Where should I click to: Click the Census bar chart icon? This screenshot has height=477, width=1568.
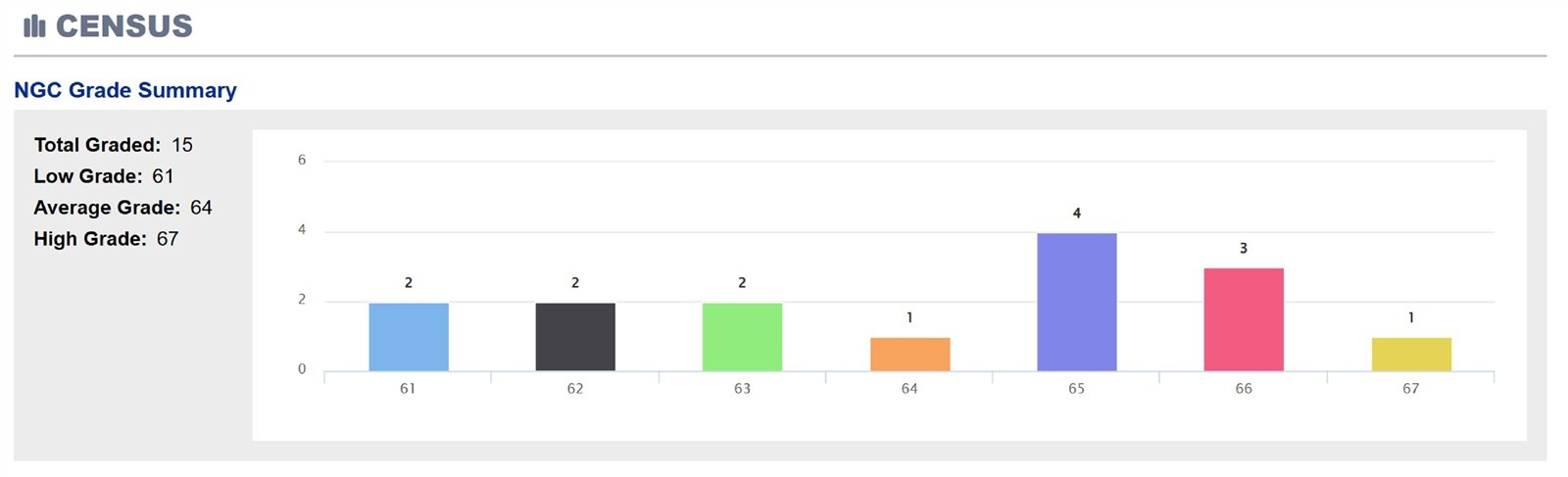point(34,25)
